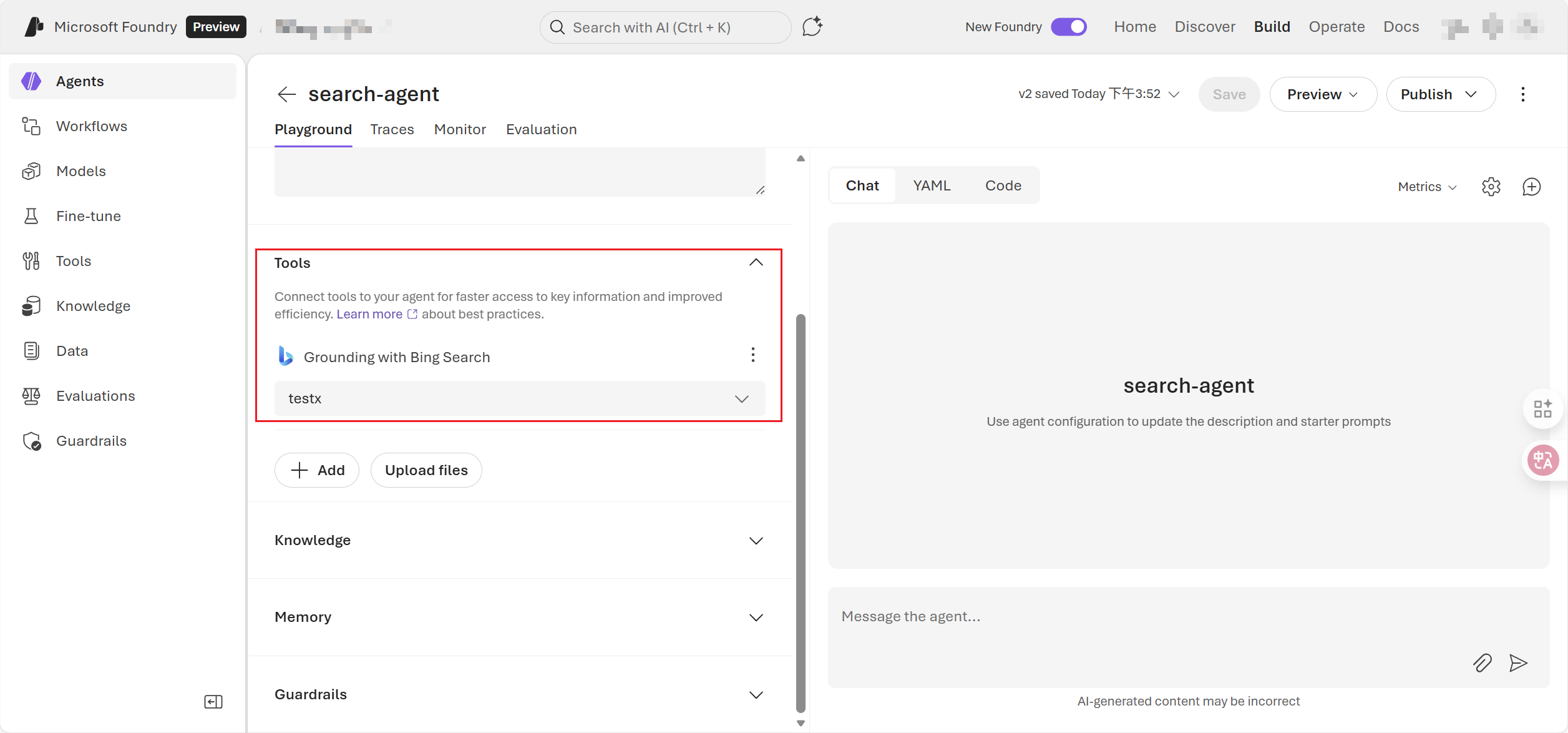
Task: Start new chat with plus bubble icon
Action: pos(1531,187)
